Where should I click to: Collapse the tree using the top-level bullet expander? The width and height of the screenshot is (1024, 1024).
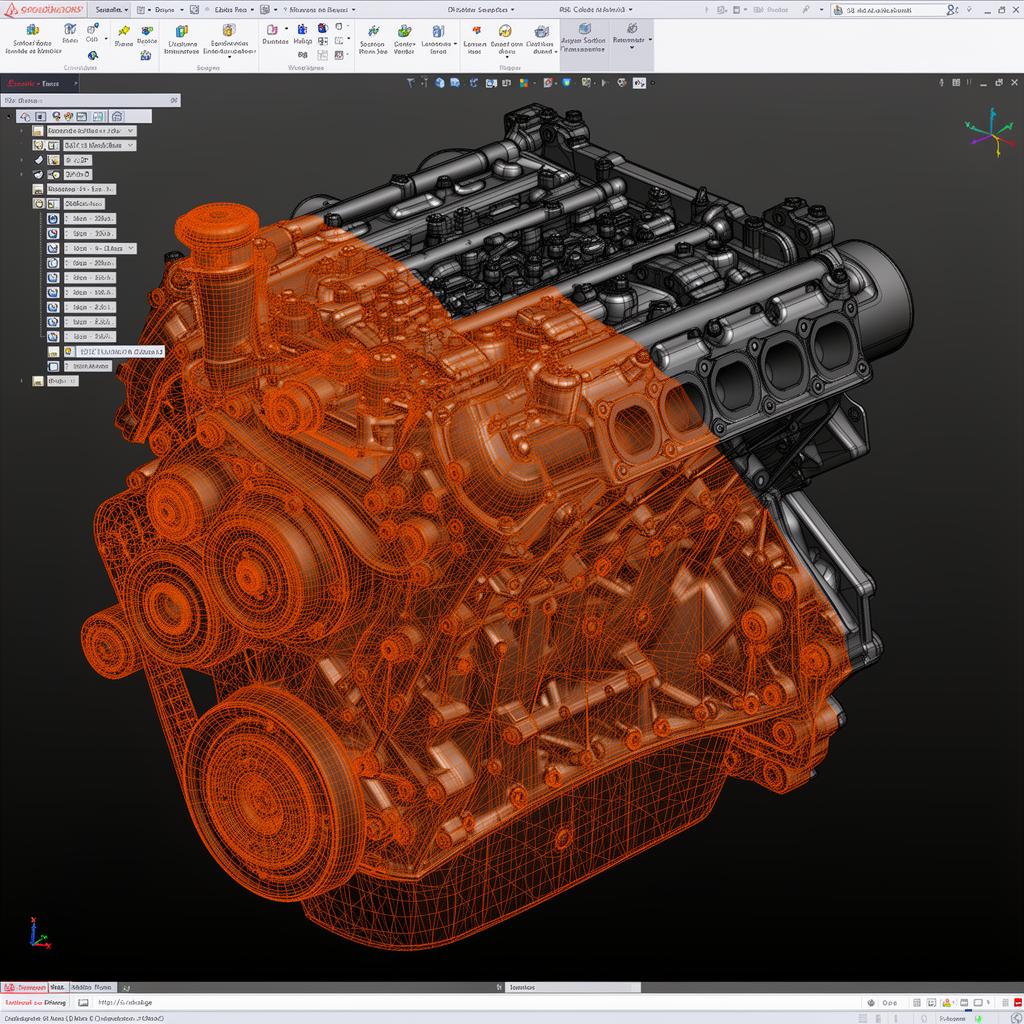point(8,116)
